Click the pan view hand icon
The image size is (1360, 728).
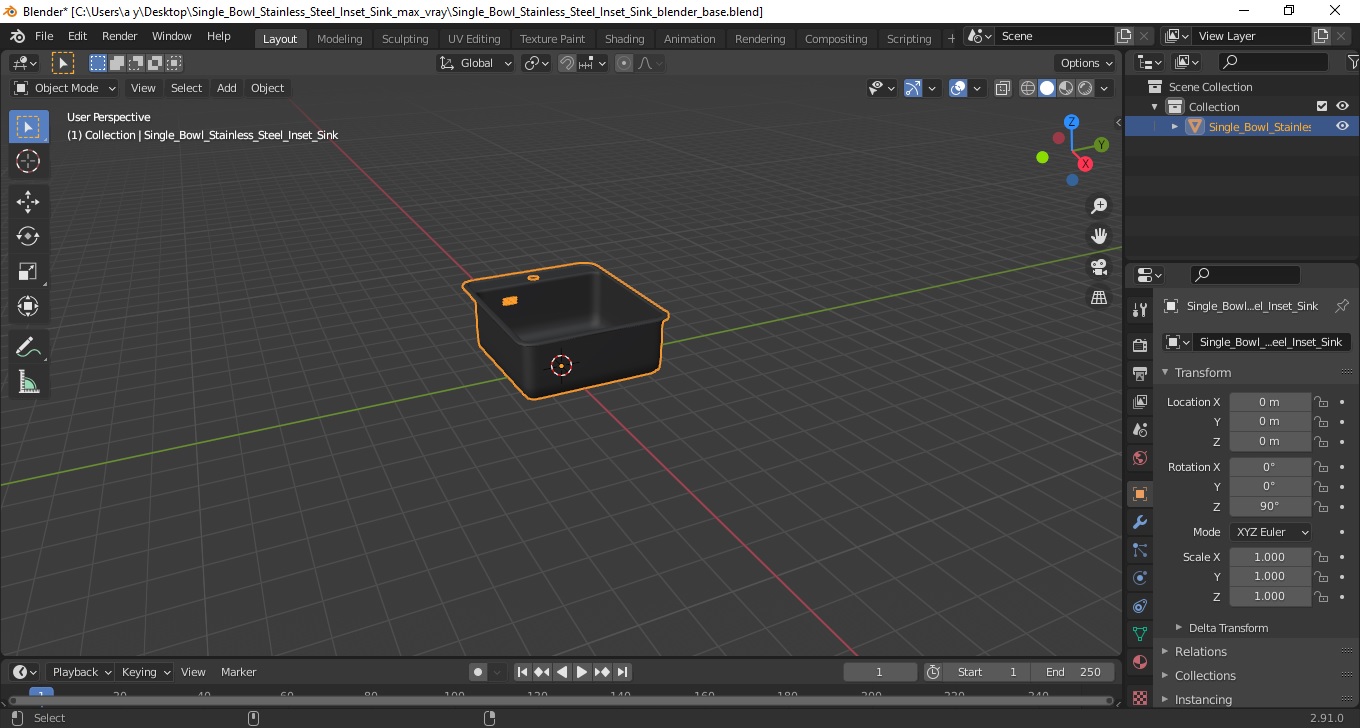coord(1099,236)
